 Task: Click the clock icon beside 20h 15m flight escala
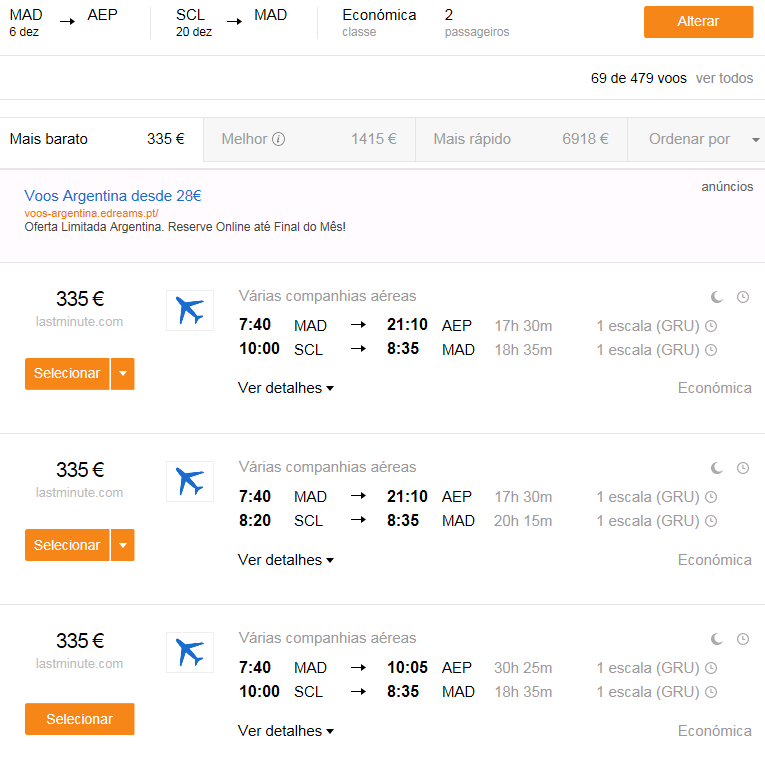click(711, 521)
